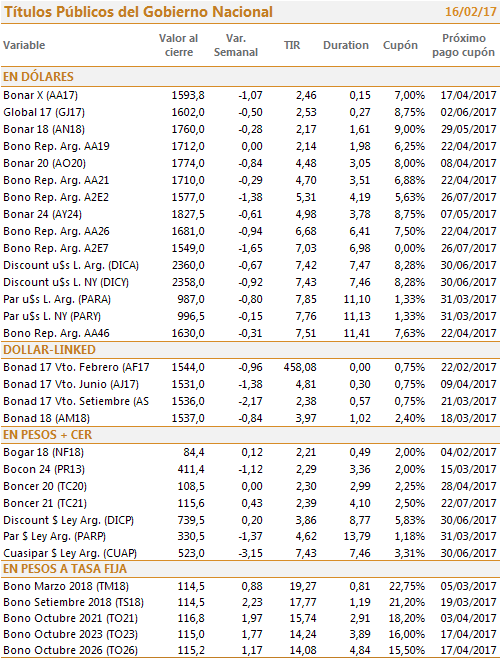Select the Bogar 18 (NF18) row label

click(43, 452)
